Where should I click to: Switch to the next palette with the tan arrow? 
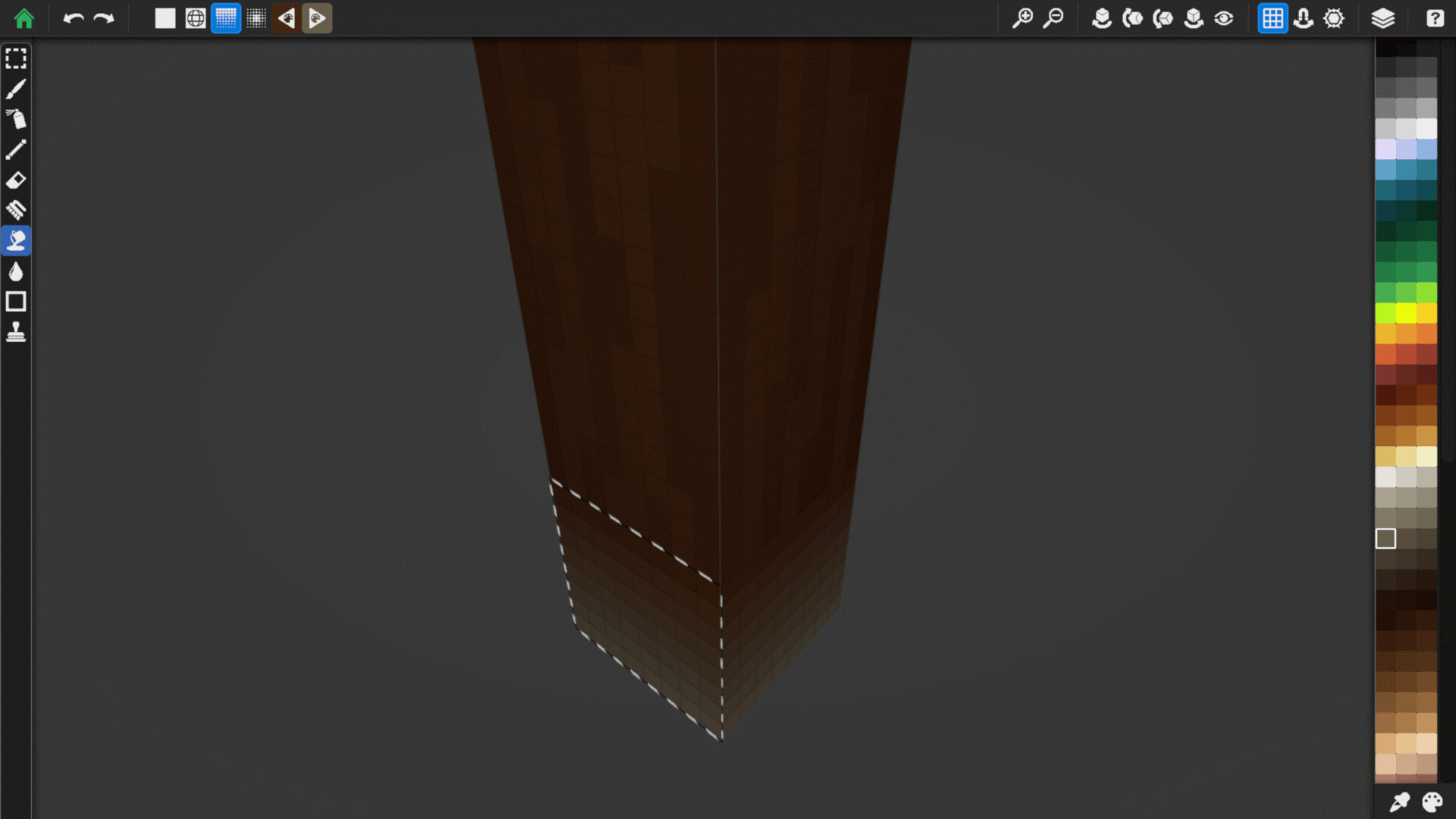317,18
